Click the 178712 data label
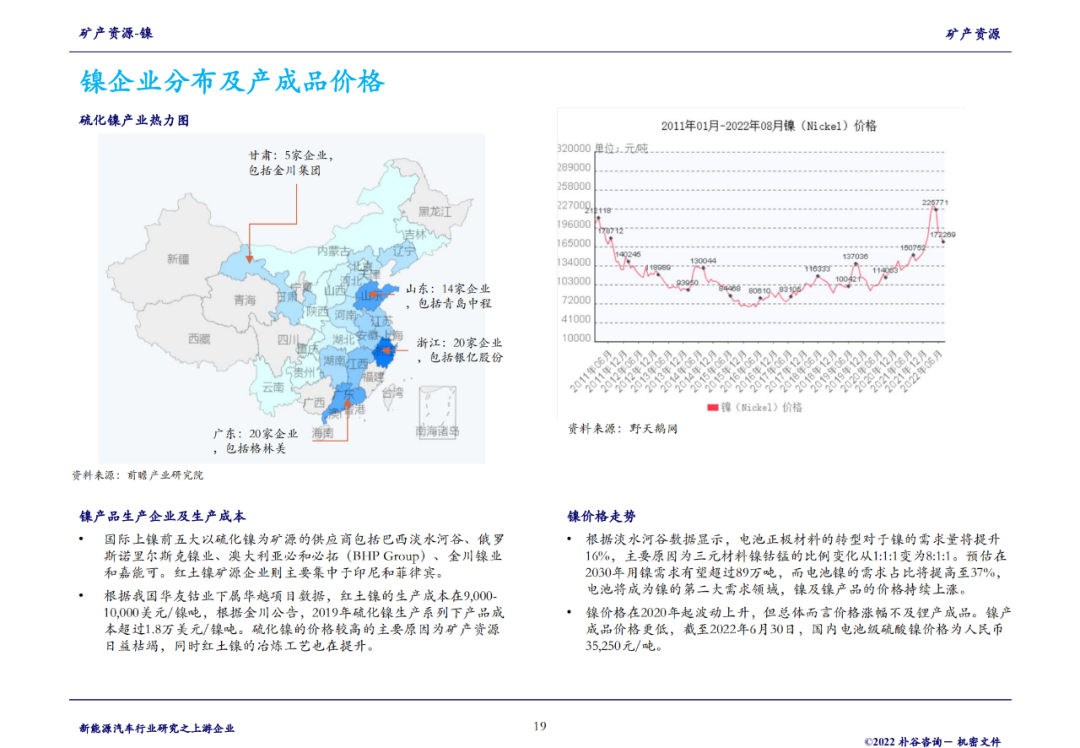This screenshot has width=1080, height=748. pos(610,231)
